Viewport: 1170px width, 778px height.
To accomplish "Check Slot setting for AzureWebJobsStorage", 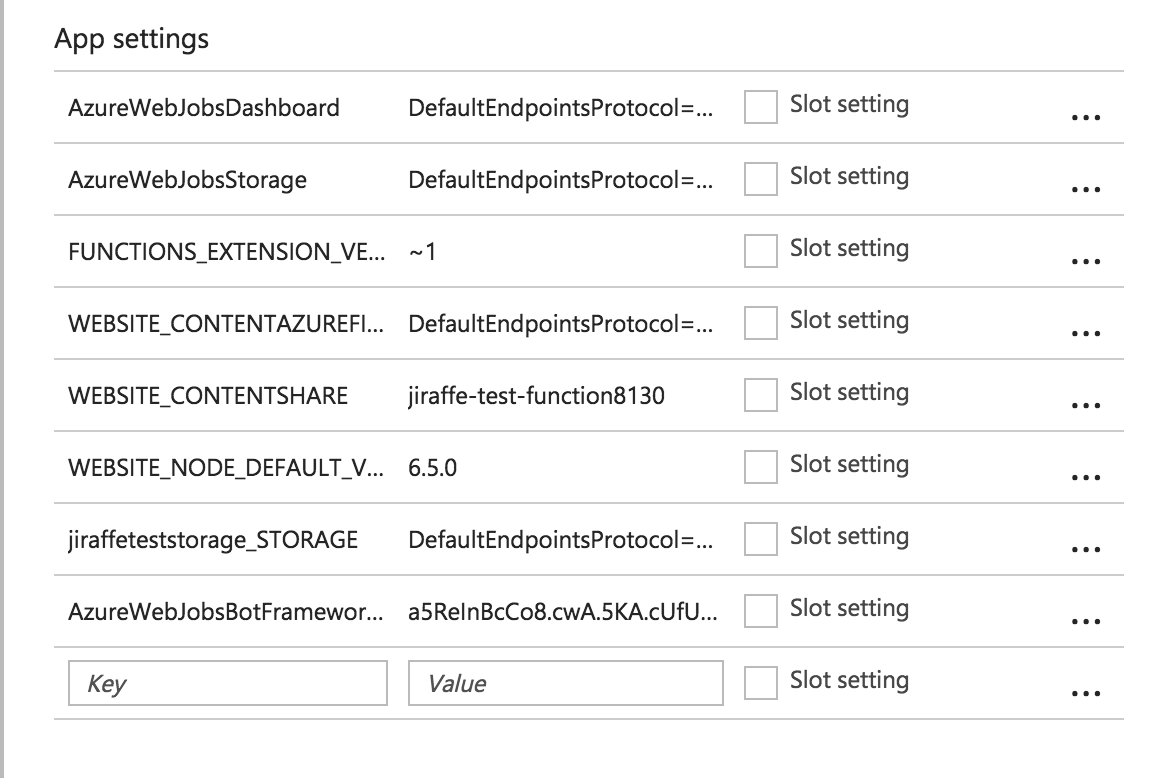I will click(760, 179).
